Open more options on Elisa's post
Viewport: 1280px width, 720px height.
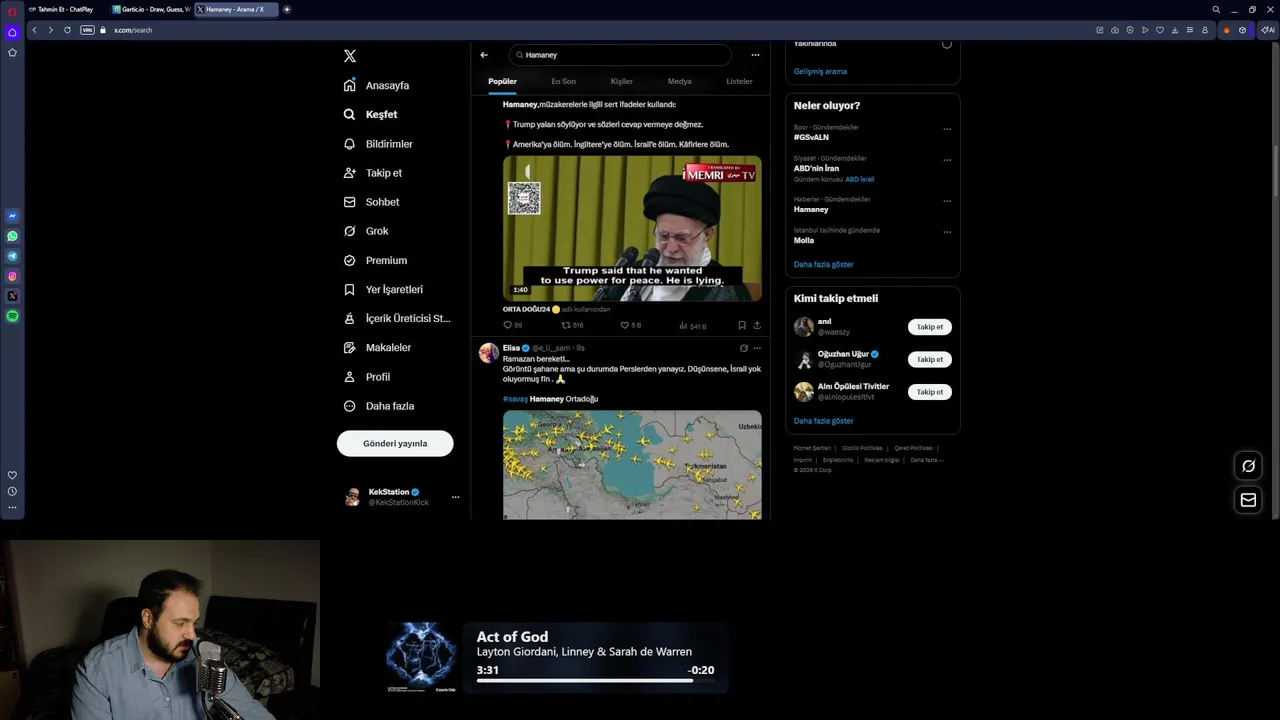tap(757, 348)
